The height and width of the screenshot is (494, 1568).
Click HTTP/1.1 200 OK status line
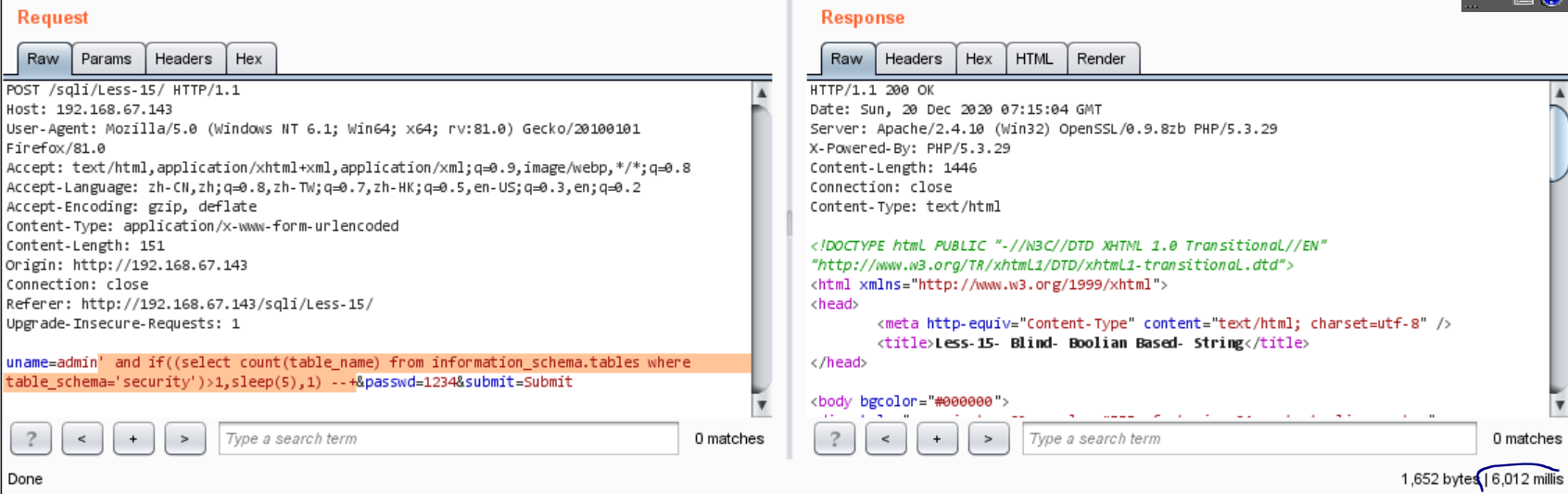872,90
